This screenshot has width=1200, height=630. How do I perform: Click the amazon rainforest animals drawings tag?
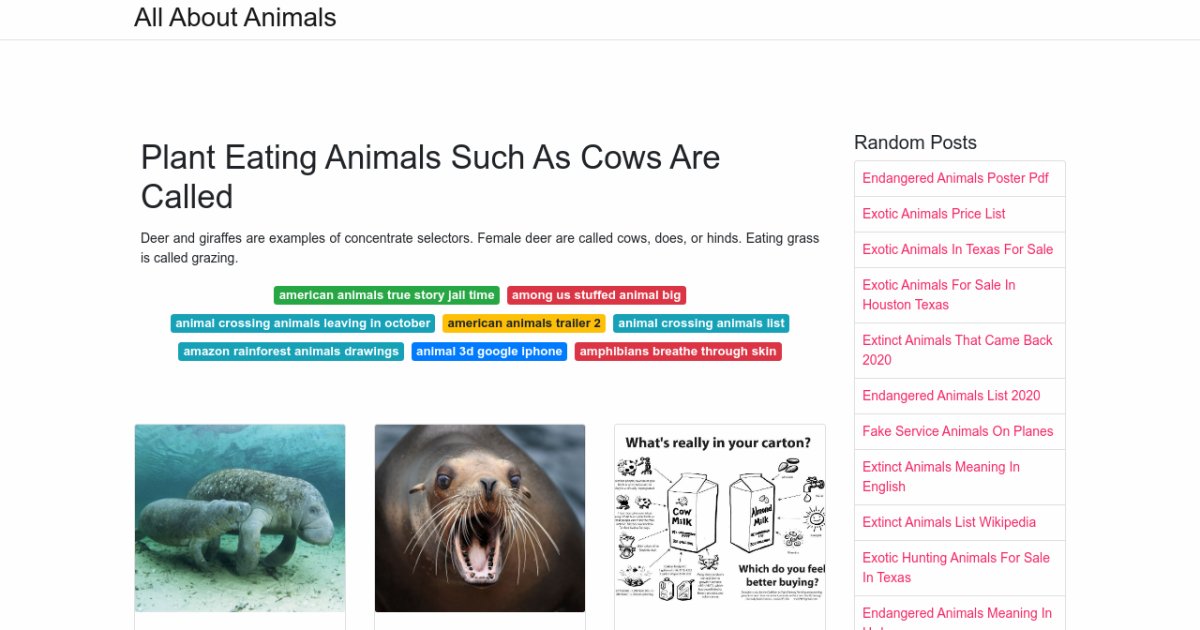pos(291,351)
